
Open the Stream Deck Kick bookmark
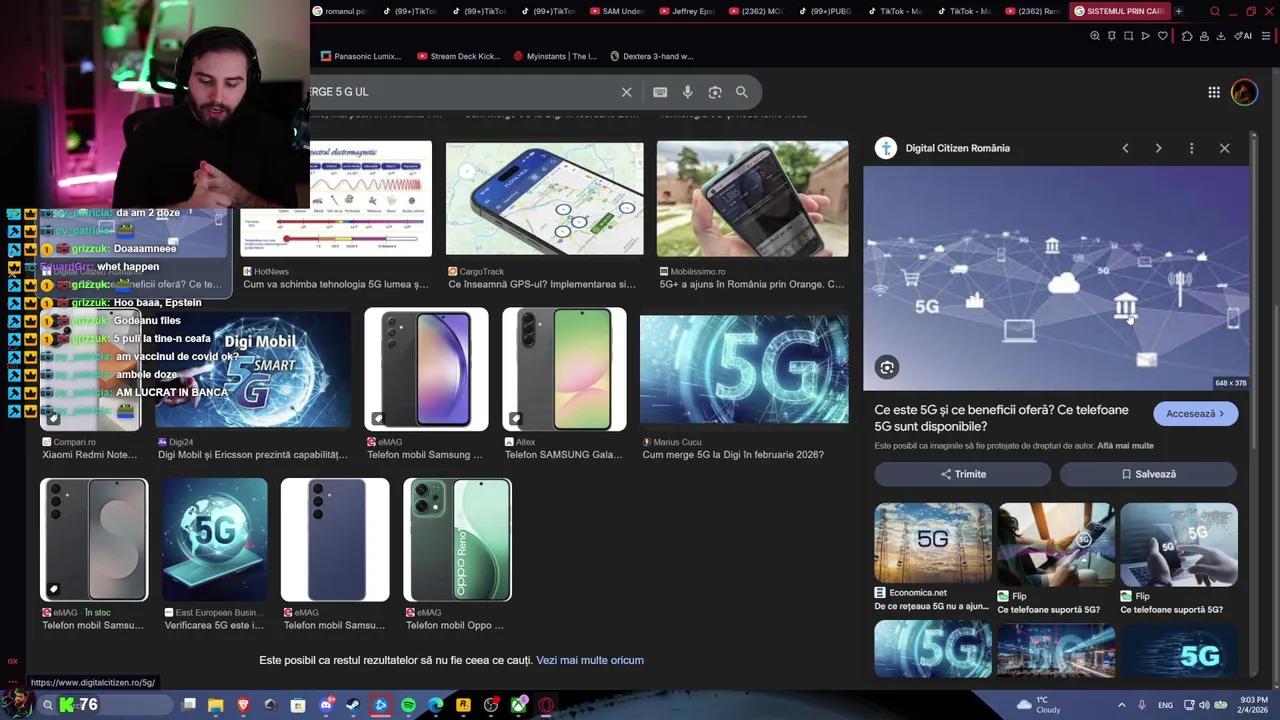tap(458, 56)
